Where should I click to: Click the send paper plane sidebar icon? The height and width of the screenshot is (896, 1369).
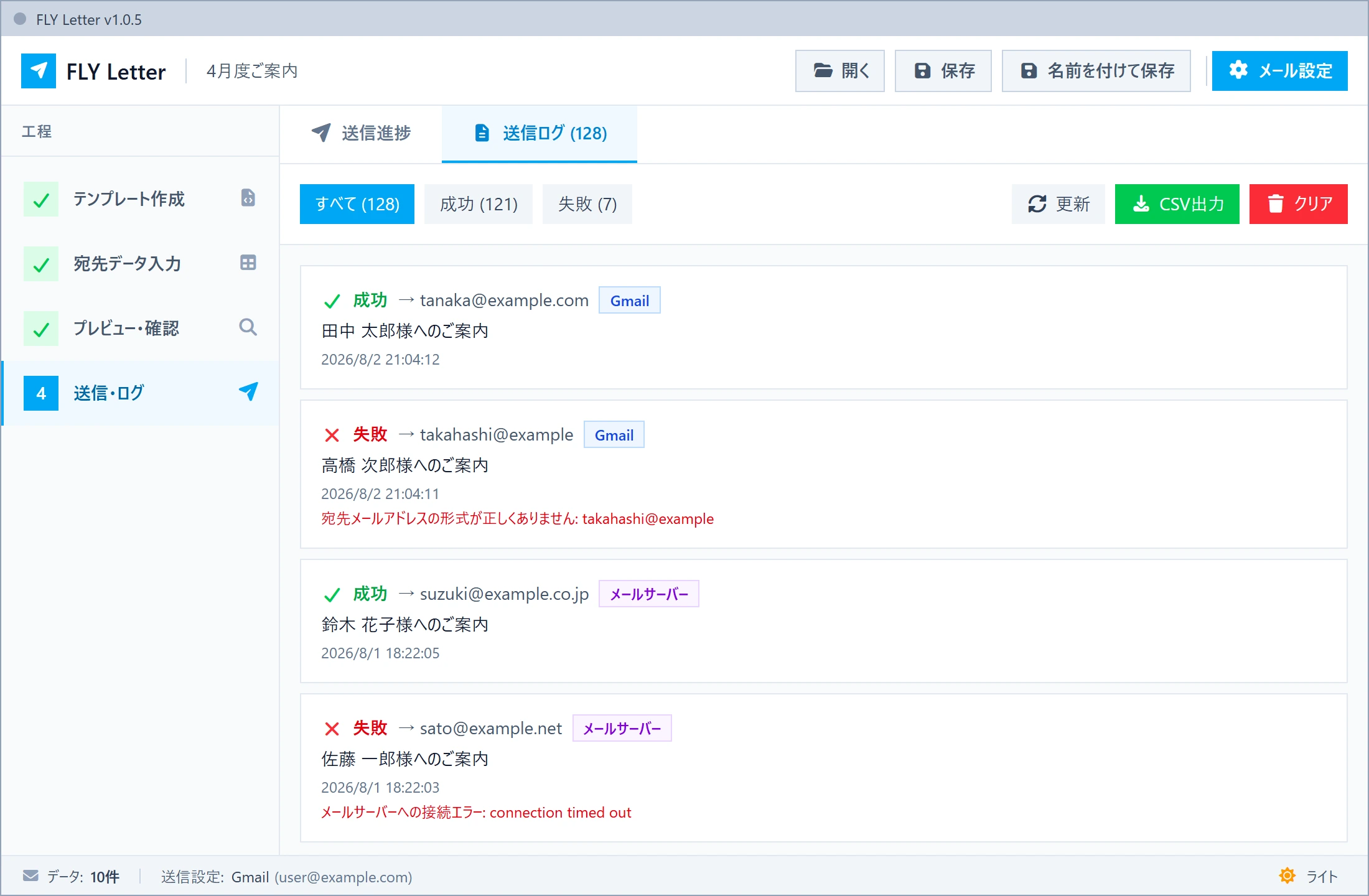tap(248, 392)
